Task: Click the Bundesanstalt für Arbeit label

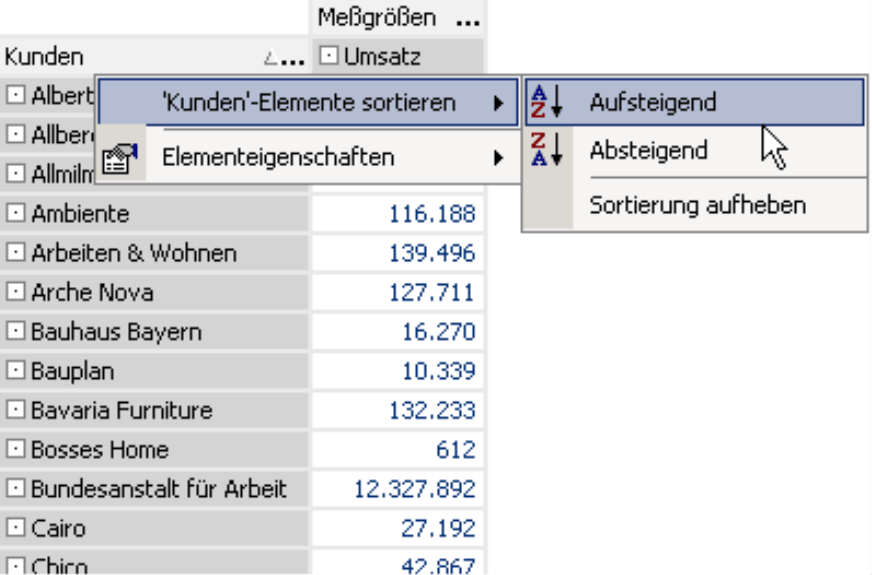Action: [158, 489]
